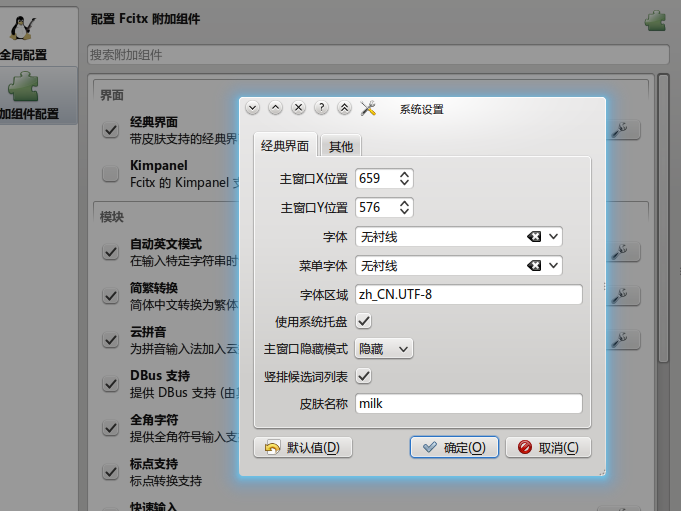Adjust the 主窗口Y位置 spin arrows
The width and height of the screenshot is (681, 511).
click(404, 207)
